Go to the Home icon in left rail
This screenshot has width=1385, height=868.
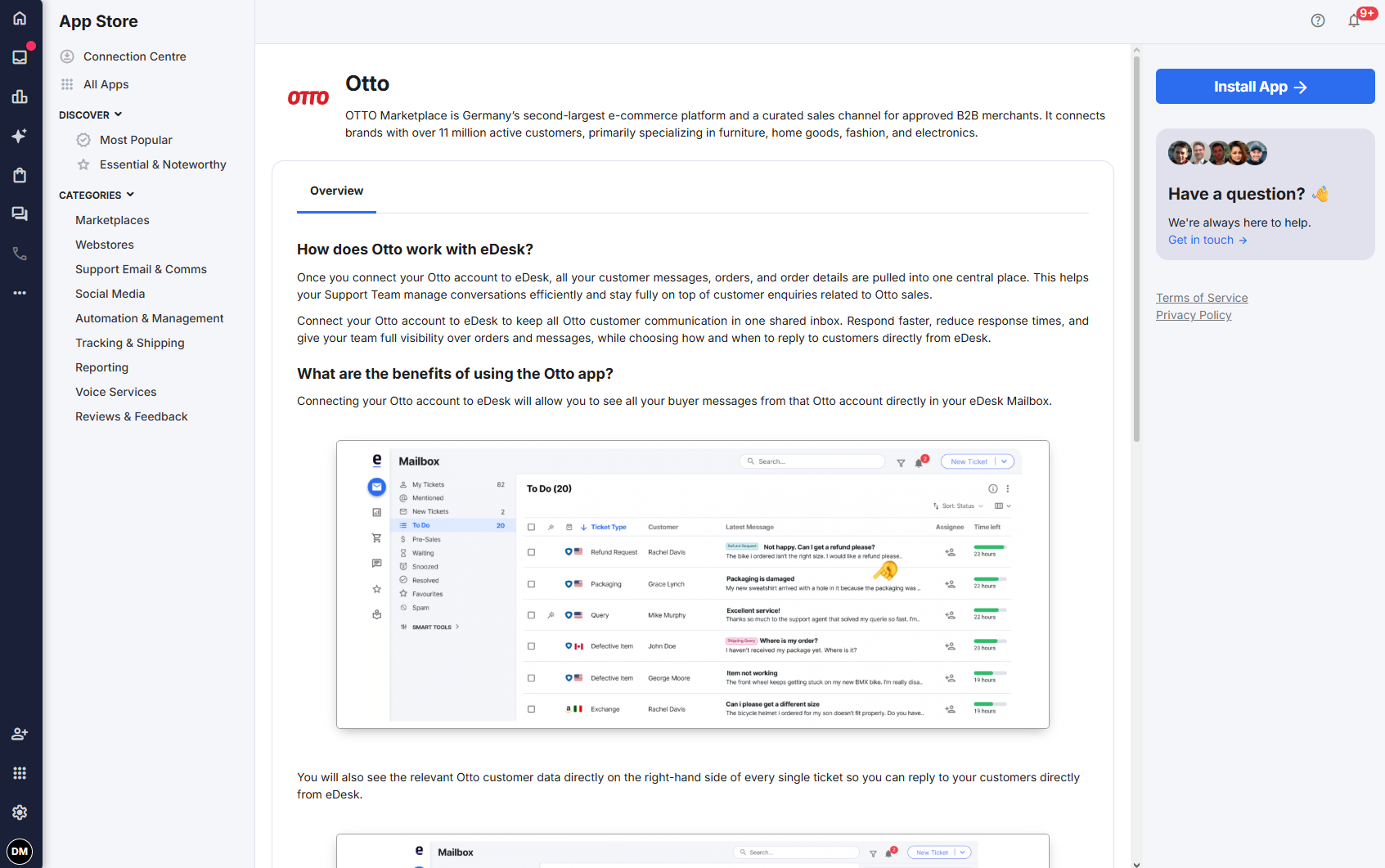(20, 18)
